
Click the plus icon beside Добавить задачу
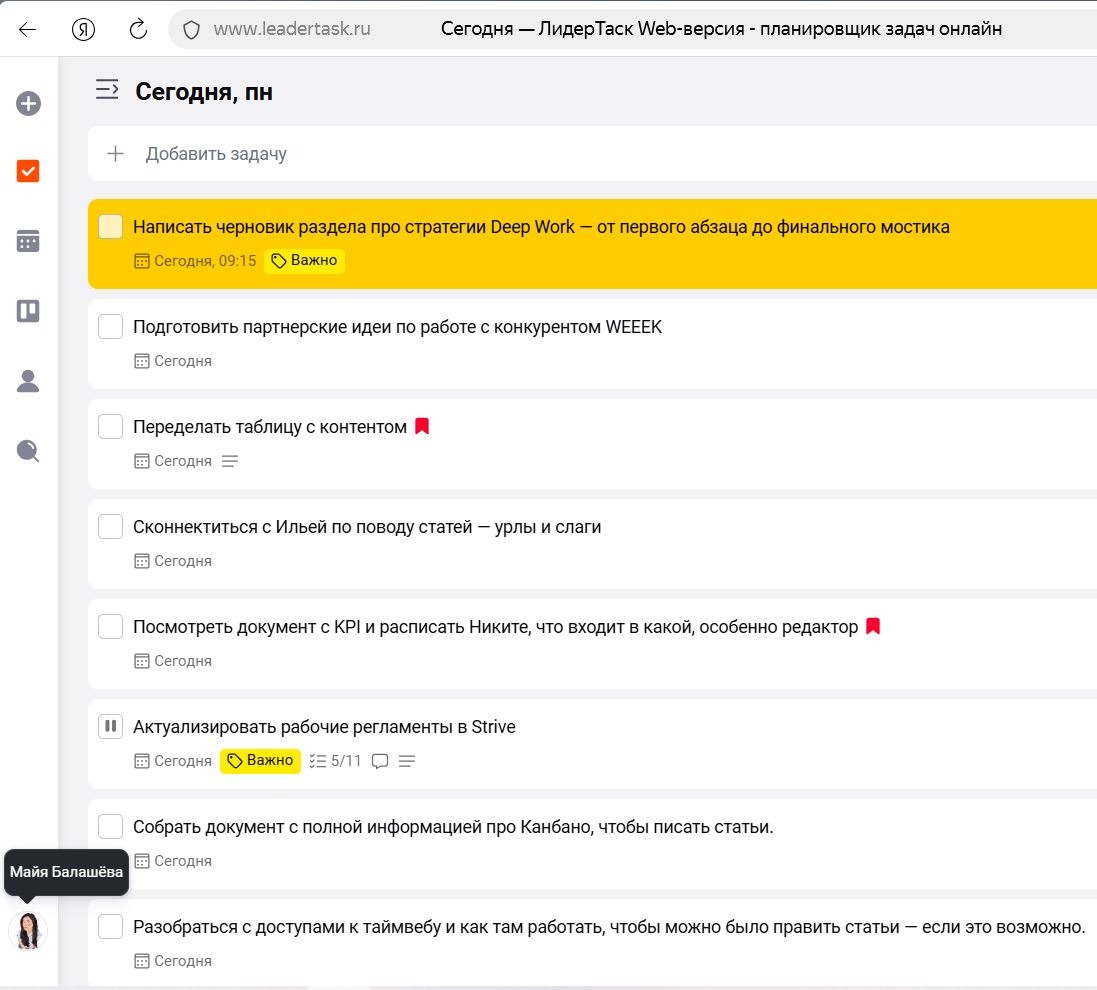pos(115,153)
